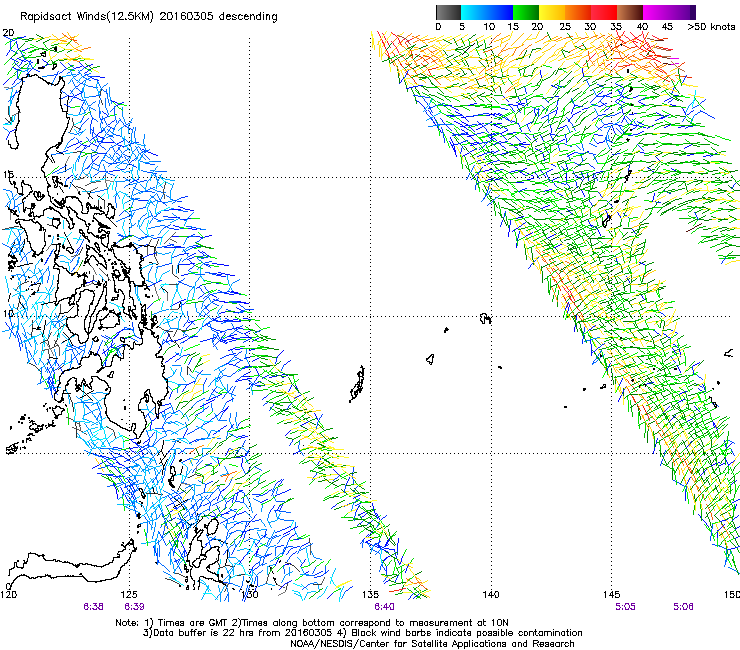Click the legend label '35'
Screen dimensions: 740x650
tap(616, 27)
